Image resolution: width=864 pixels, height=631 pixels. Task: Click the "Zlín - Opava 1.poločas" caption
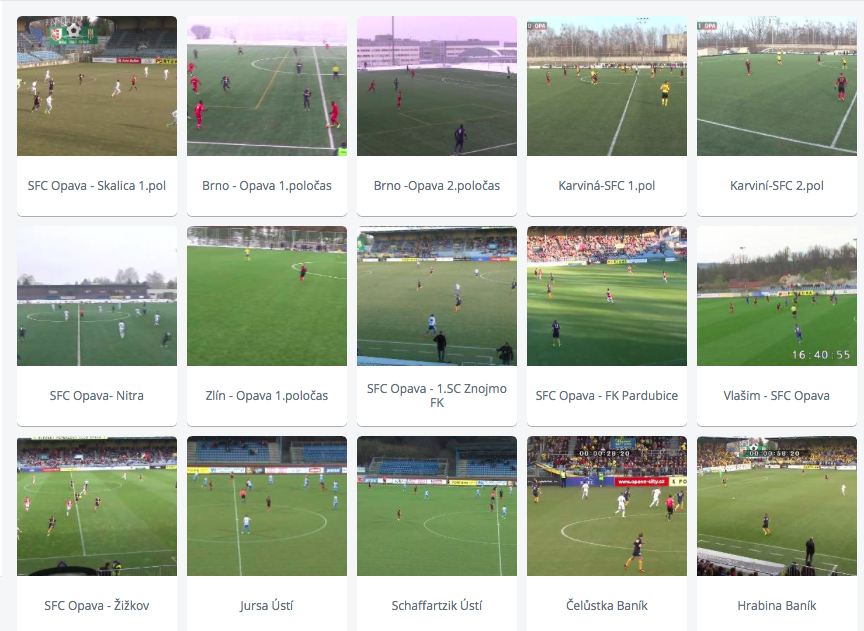[267, 396]
